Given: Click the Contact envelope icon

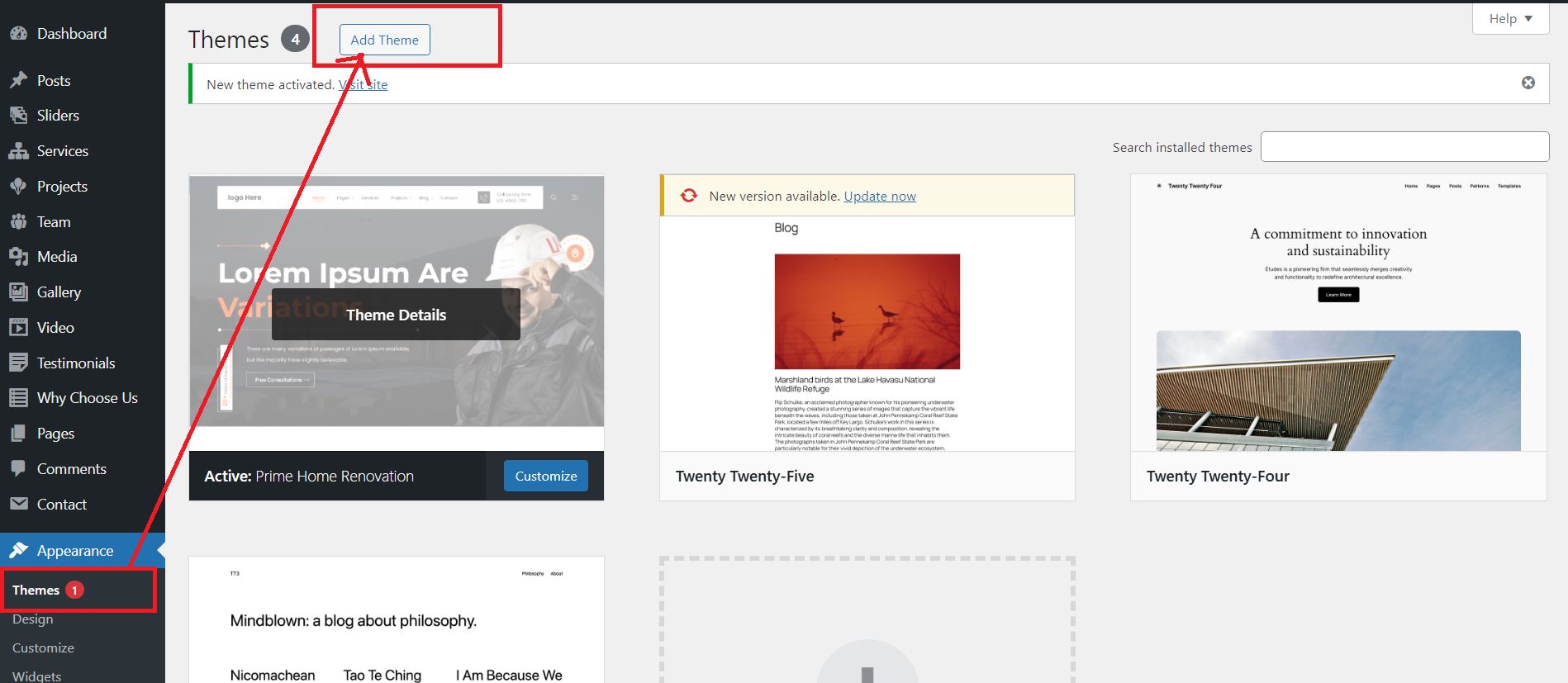Looking at the screenshot, I should tap(18, 504).
